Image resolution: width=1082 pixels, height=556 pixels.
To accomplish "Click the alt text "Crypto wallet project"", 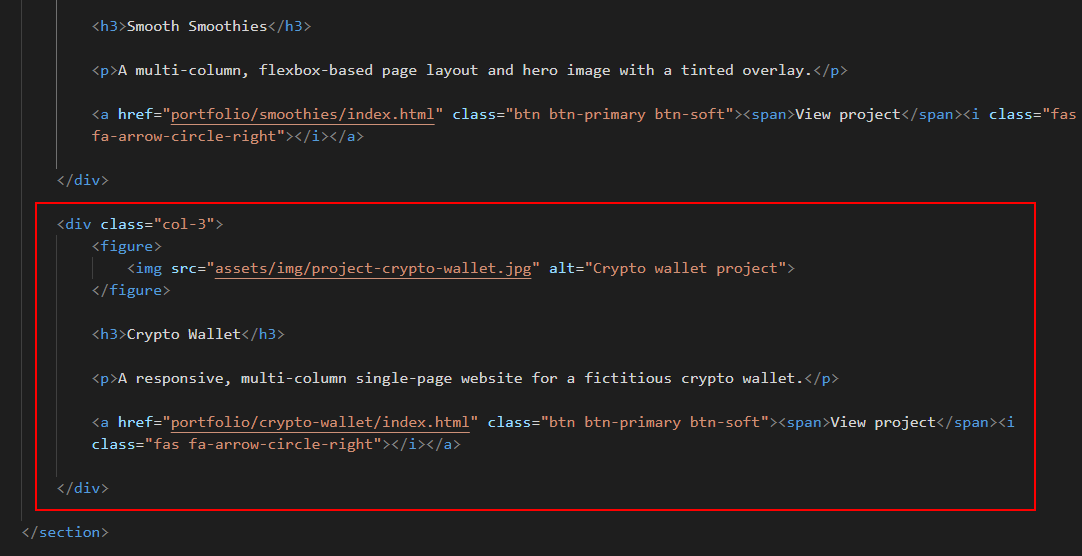I will pos(686,268).
